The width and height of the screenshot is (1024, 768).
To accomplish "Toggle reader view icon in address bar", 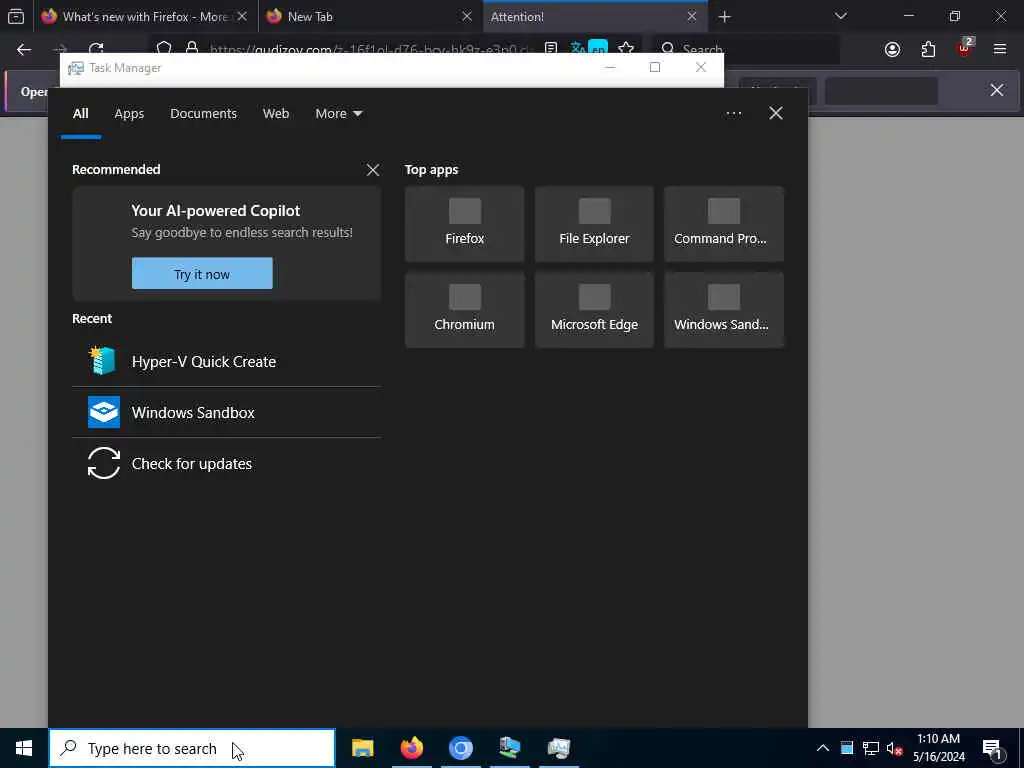I will pos(551,49).
